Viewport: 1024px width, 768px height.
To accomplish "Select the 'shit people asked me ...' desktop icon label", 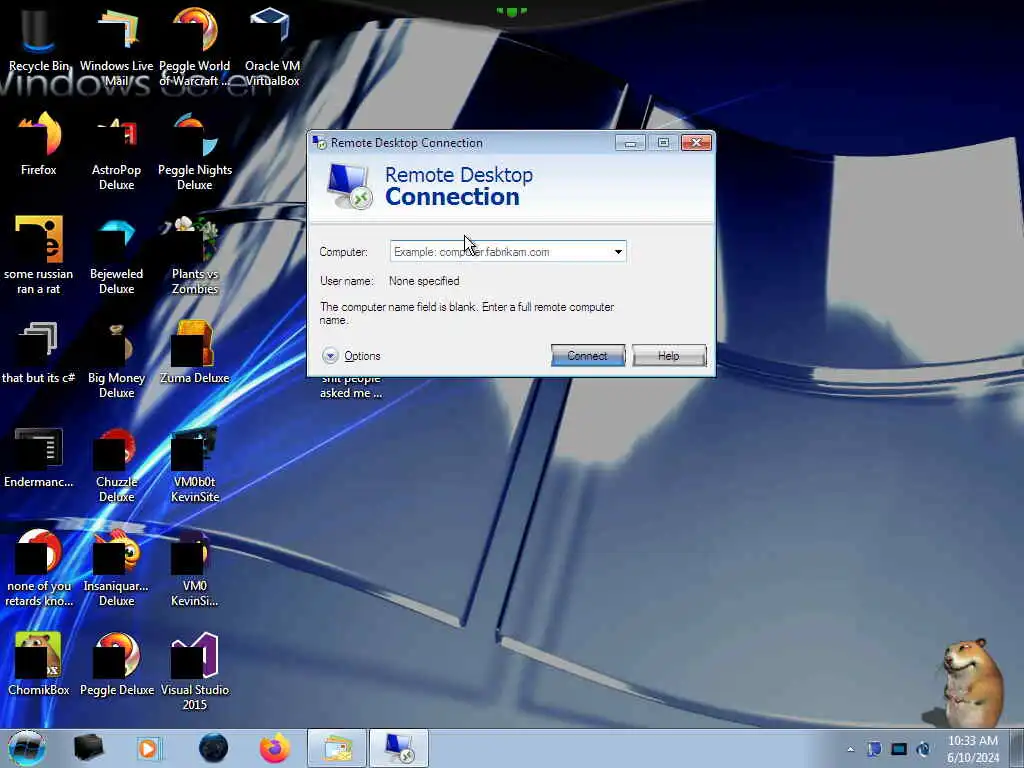I will pyautogui.click(x=351, y=387).
